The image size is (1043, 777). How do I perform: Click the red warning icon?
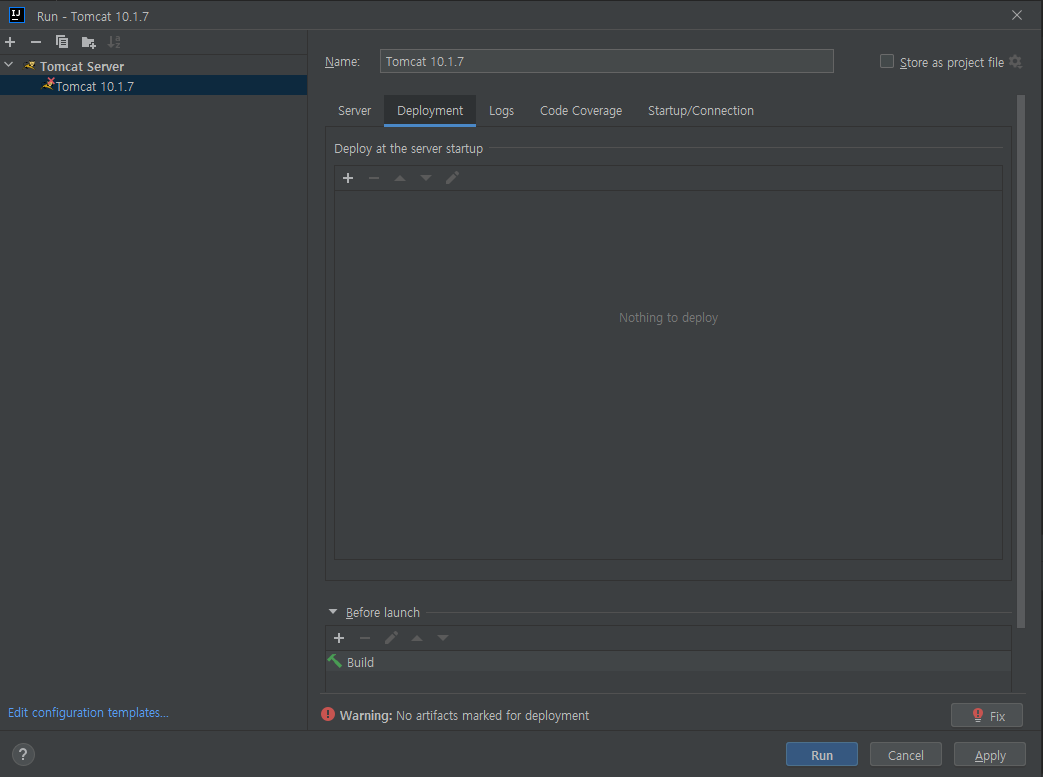(328, 714)
